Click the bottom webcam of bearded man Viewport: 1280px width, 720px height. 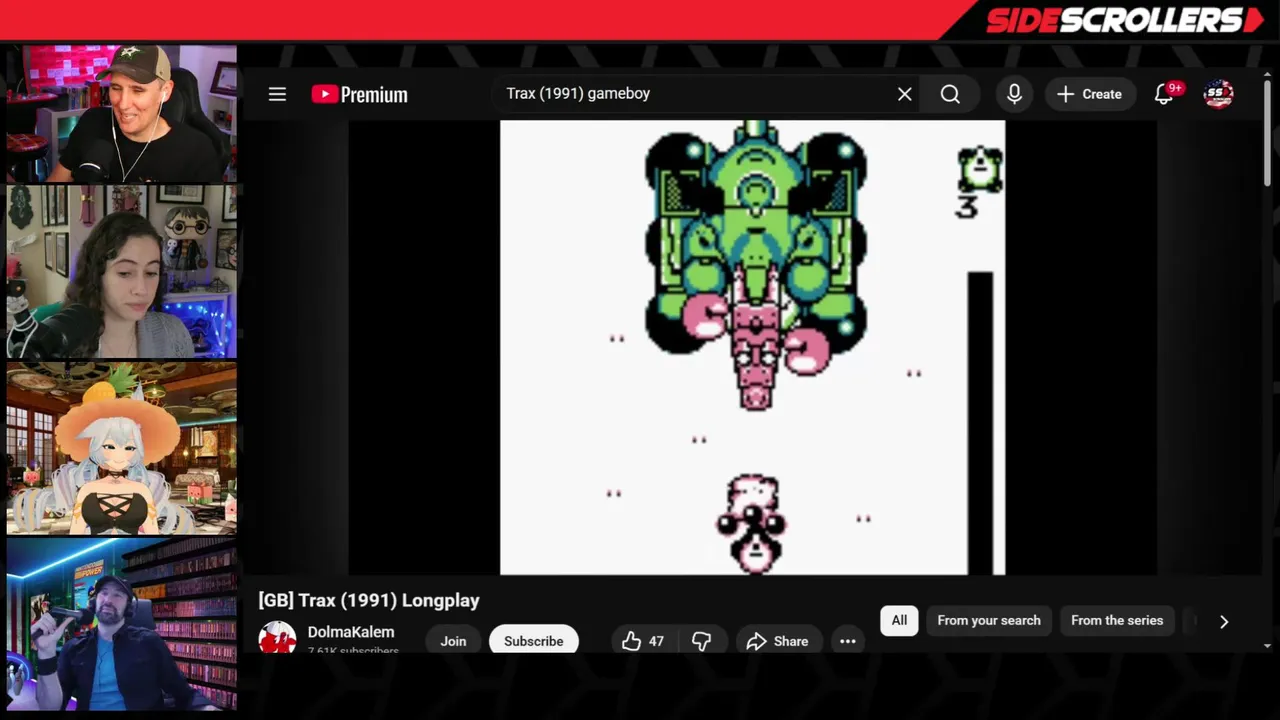point(121,625)
